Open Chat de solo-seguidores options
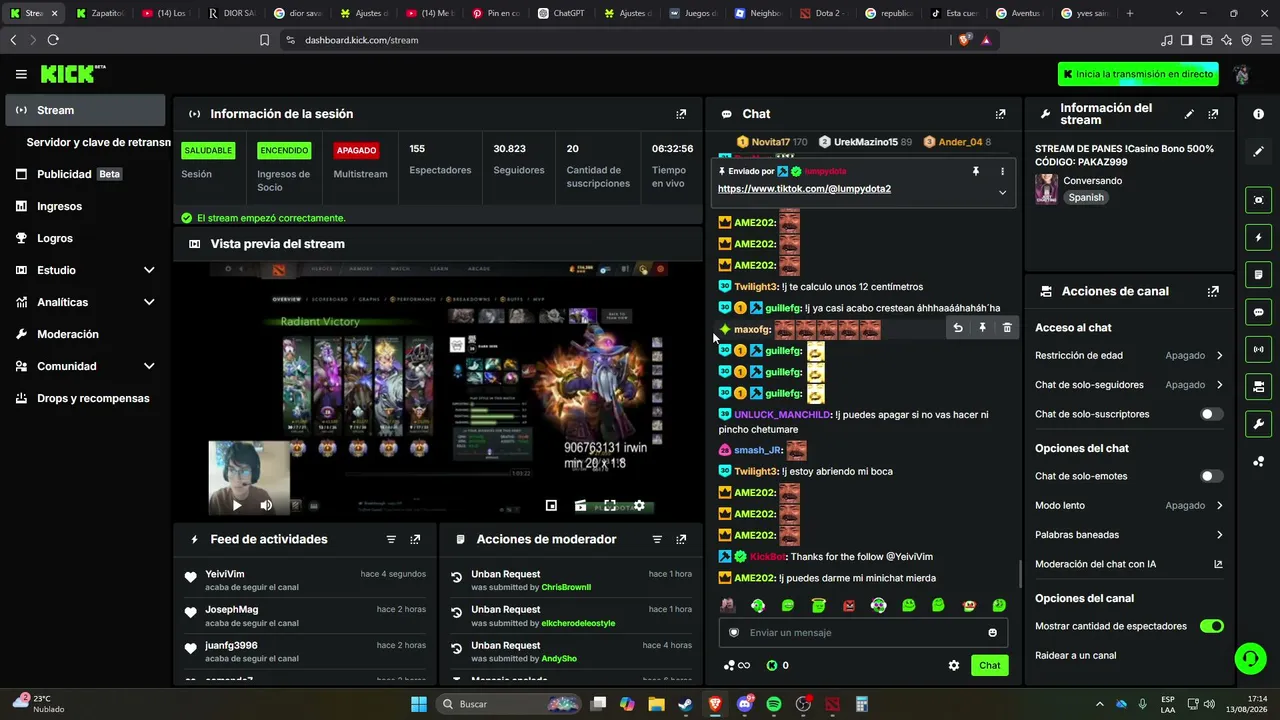This screenshot has width=1280, height=720. [1129, 385]
